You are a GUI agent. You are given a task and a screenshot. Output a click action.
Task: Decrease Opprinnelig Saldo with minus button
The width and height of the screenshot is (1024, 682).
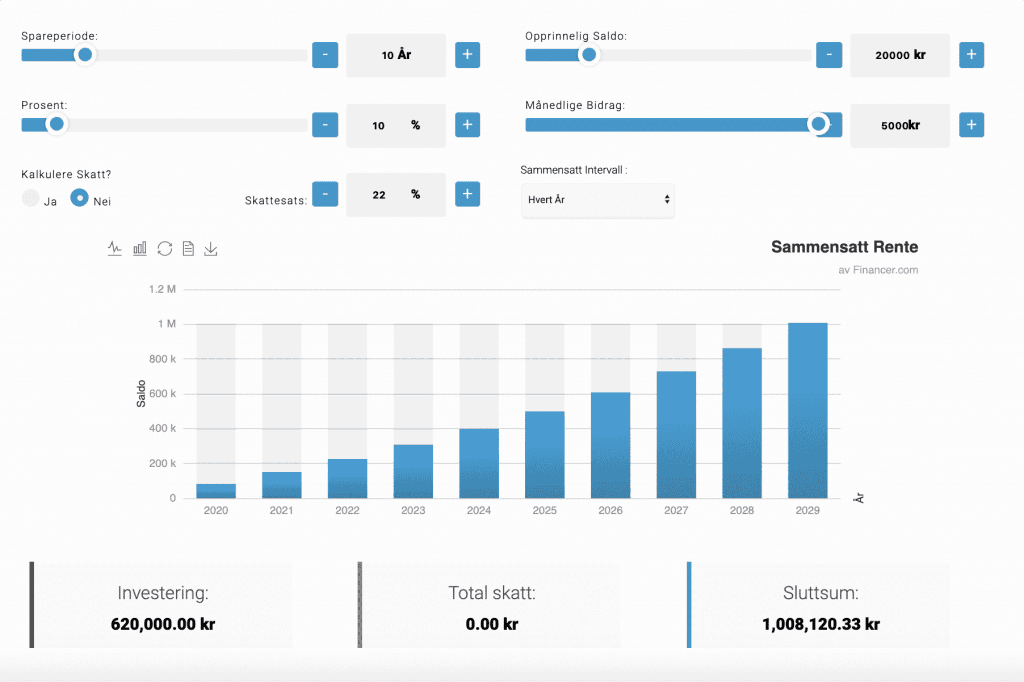tap(829, 55)
